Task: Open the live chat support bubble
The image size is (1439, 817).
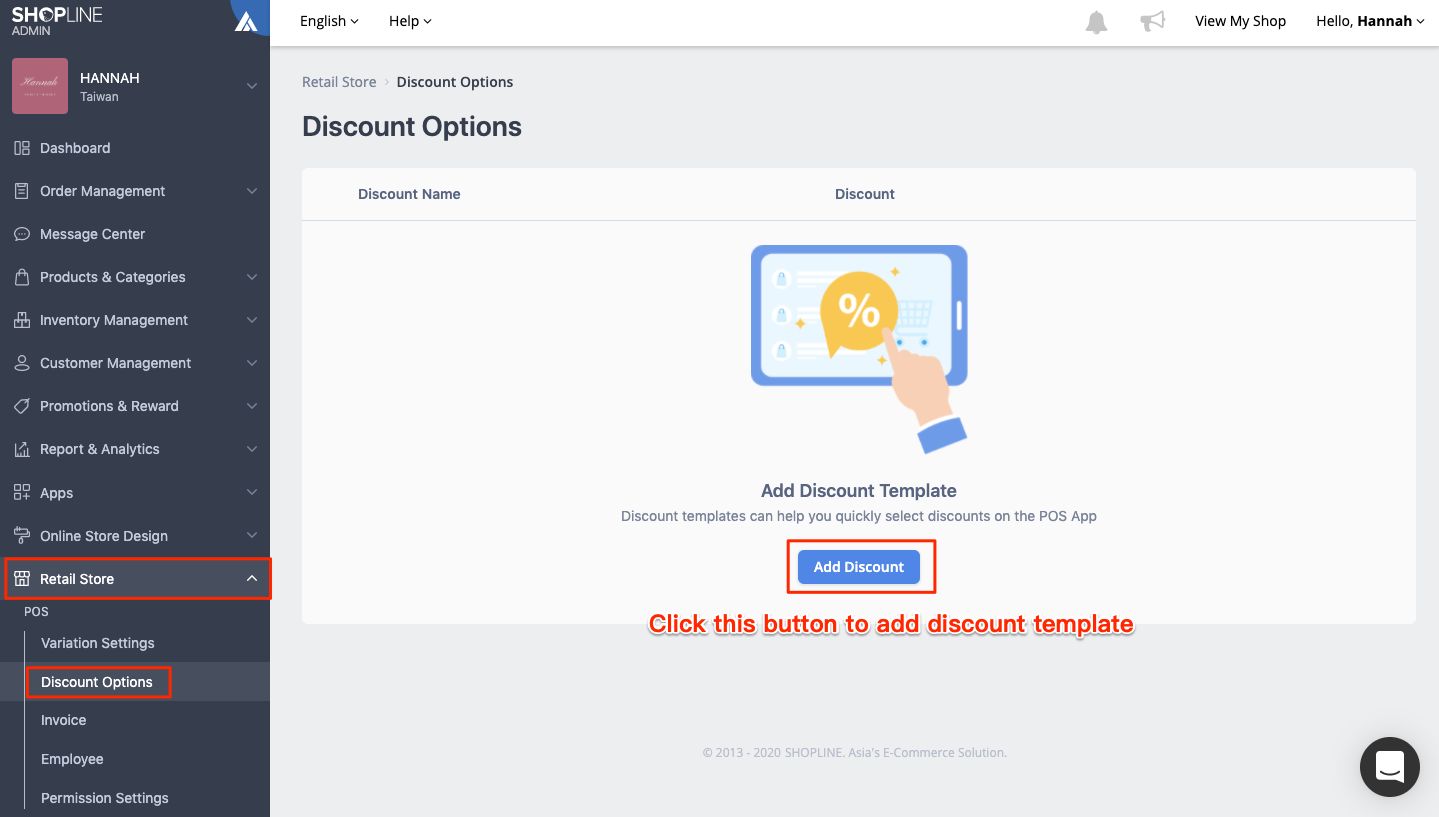Action: click(1390, 767)
